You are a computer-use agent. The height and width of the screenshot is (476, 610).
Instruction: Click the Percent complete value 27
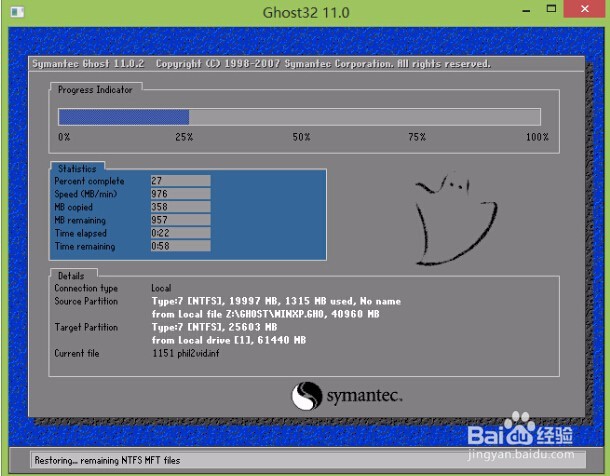click(181, 180)
